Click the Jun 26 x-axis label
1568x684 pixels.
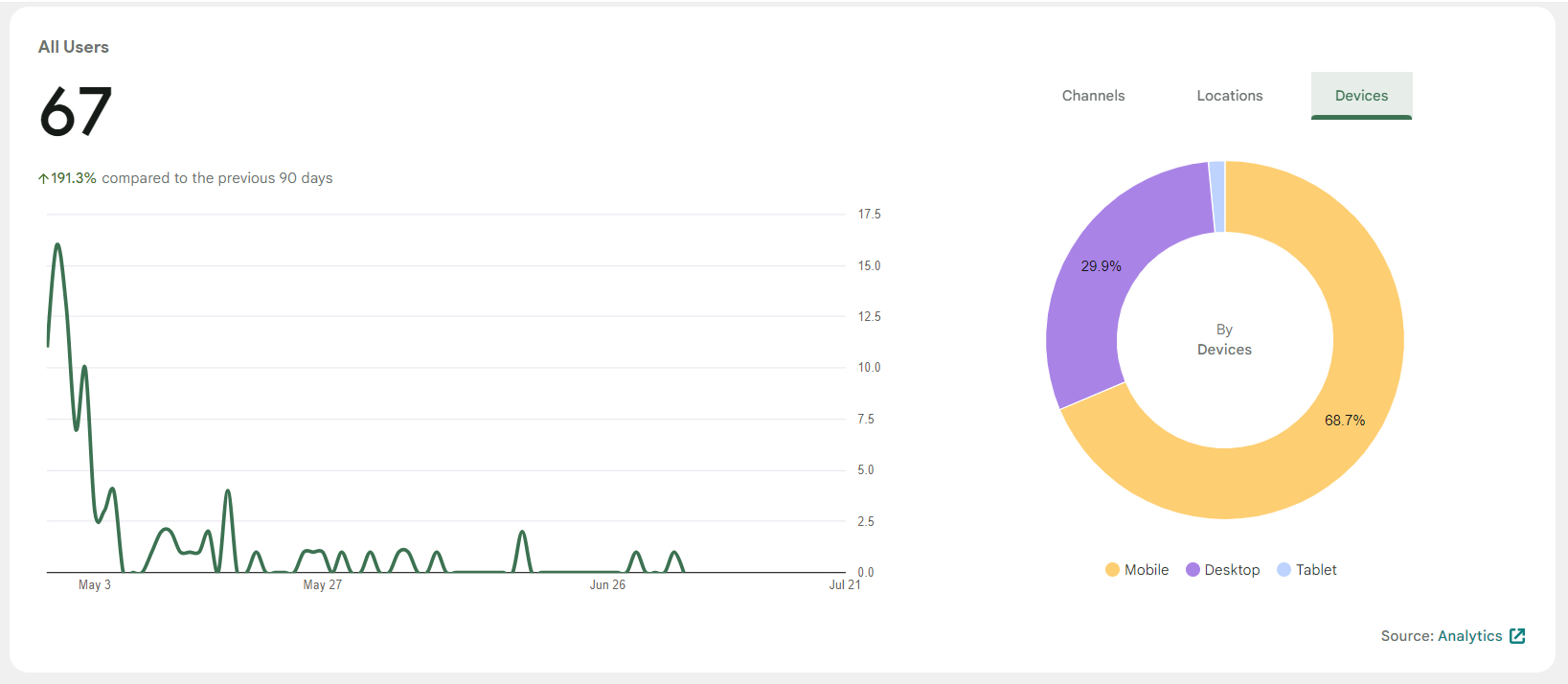(x=607, y=584)
